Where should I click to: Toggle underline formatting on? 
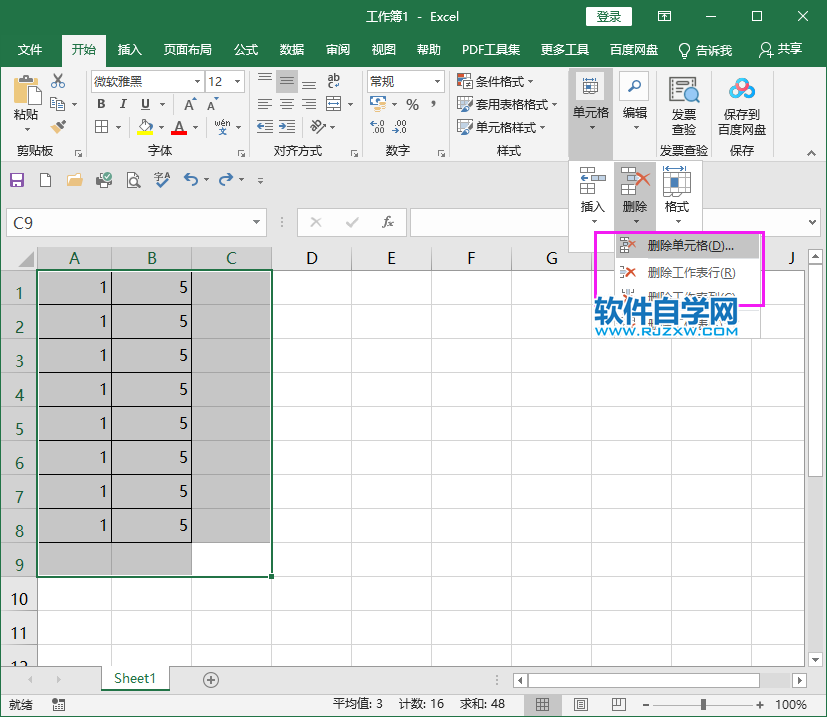pyautogui.click(x=143, y=102)
